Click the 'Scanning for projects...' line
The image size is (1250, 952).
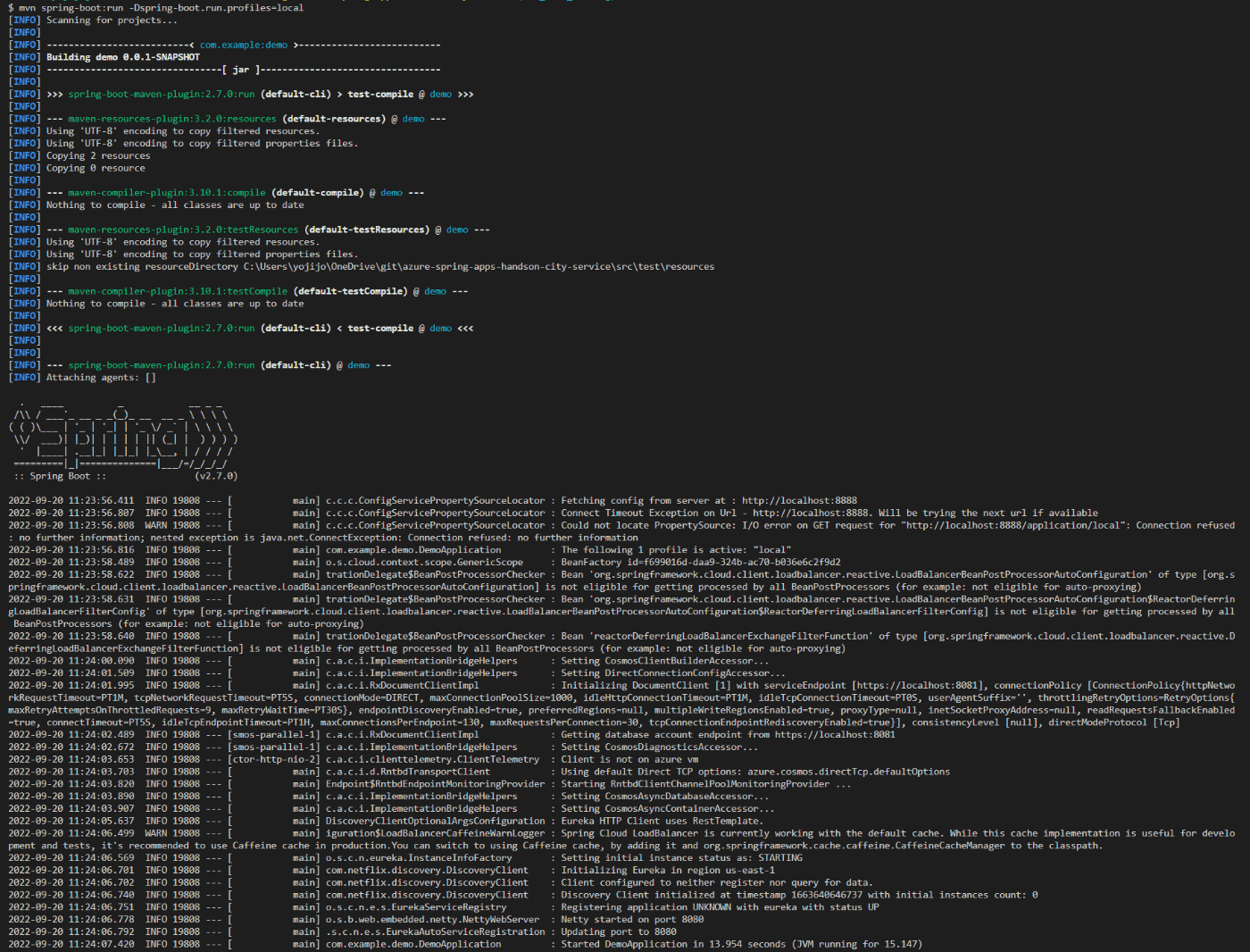(x=112, y=20)
